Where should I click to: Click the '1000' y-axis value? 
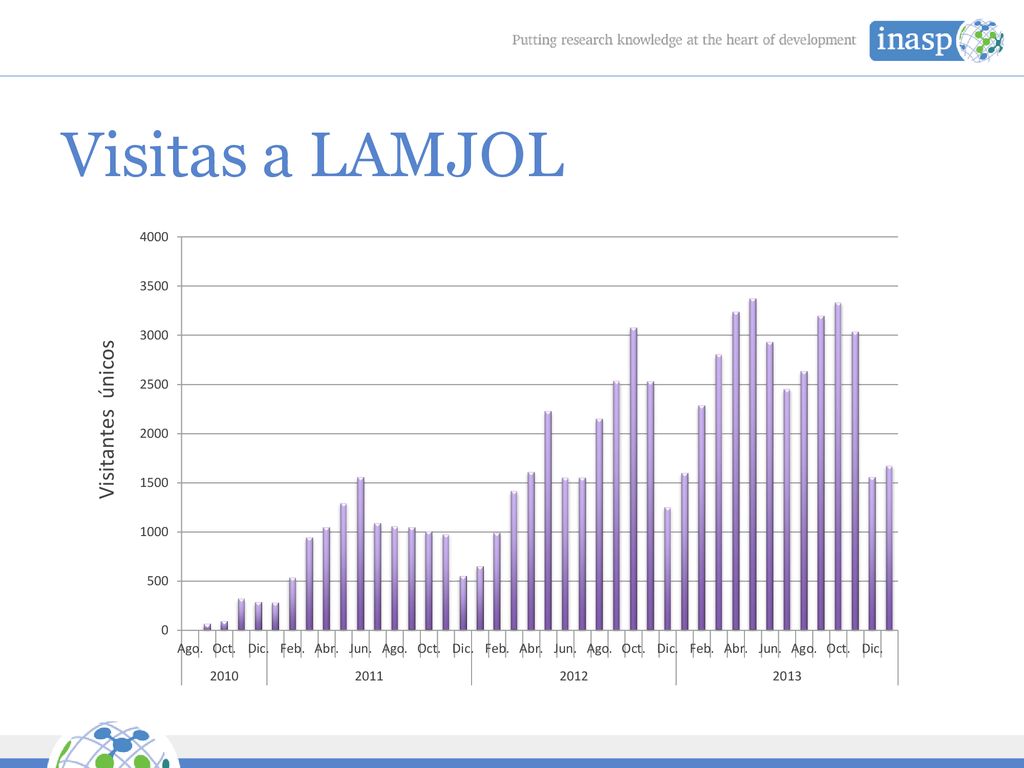(x=154, y=532)
